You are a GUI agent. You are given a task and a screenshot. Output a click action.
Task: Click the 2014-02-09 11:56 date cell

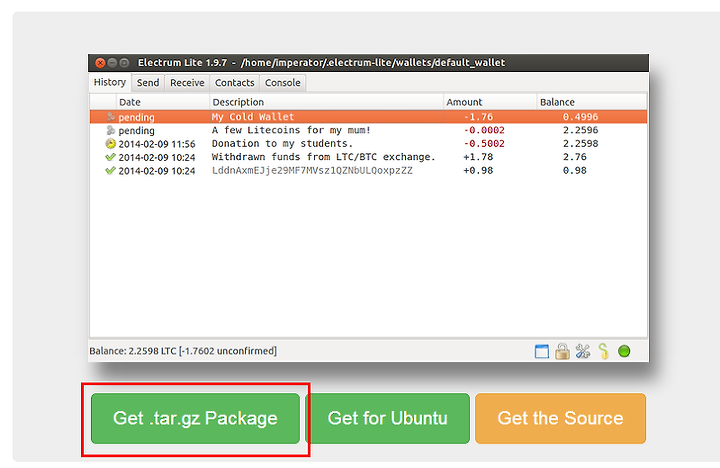click(157, 144)
